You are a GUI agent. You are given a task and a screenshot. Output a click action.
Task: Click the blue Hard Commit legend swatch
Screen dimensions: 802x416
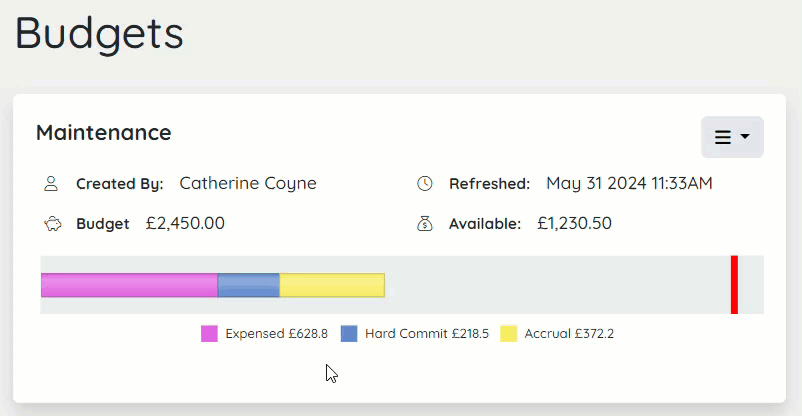pyautogui.click(x=349, y=334)
